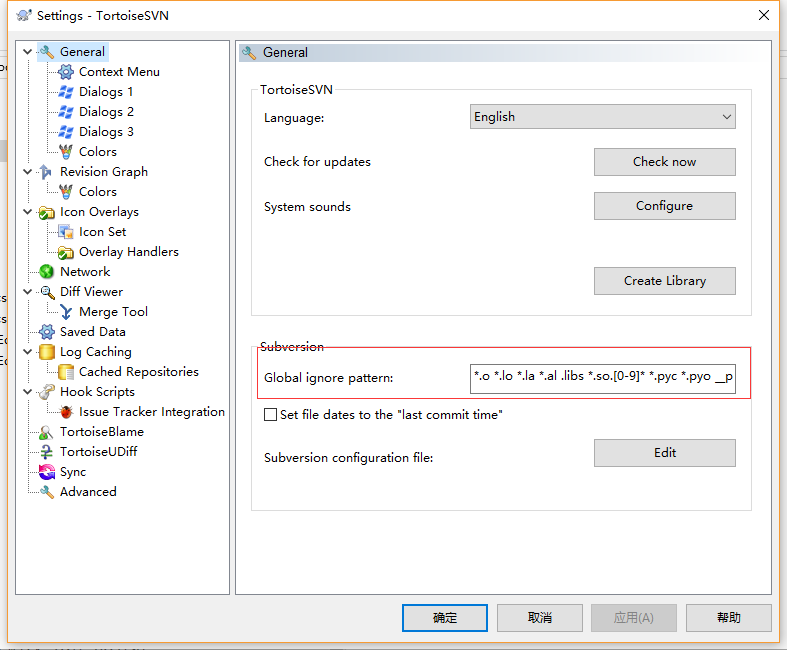The image size is (787, 650).
Task: Click the TortoiseBlame icon
Action: [46, 432]
